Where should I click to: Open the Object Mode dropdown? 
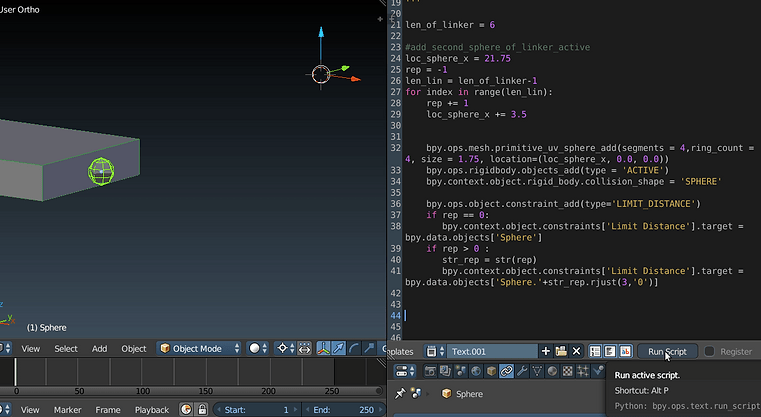[199, 349]
